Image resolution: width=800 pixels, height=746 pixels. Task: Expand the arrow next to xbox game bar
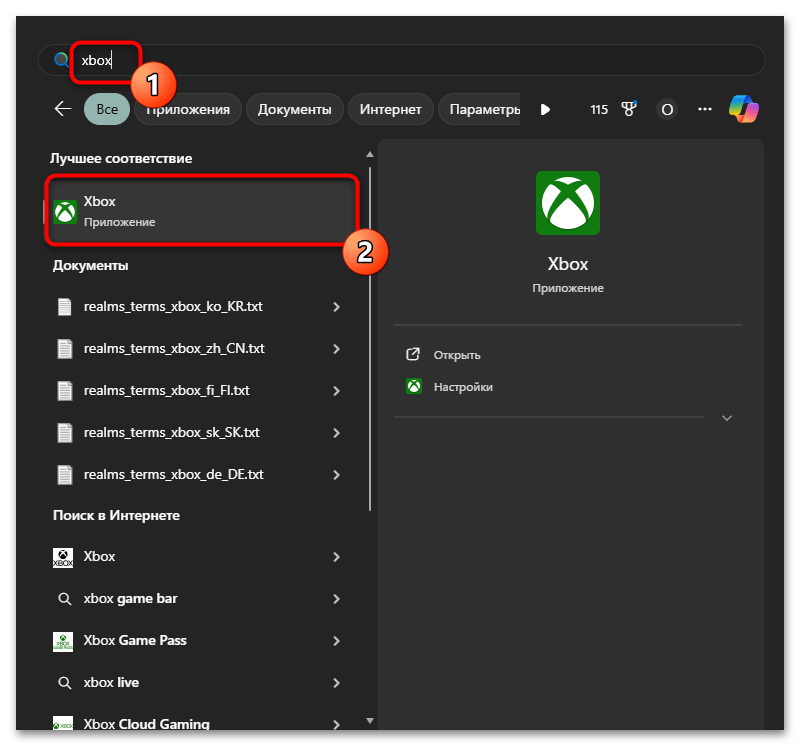click(x=336, y=599)
